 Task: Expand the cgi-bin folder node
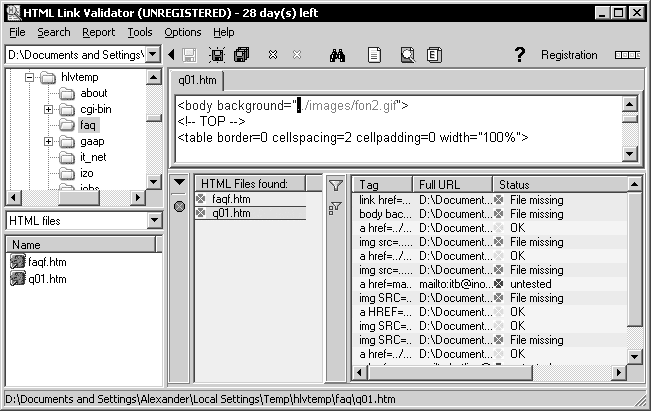(x=48, y=109)
